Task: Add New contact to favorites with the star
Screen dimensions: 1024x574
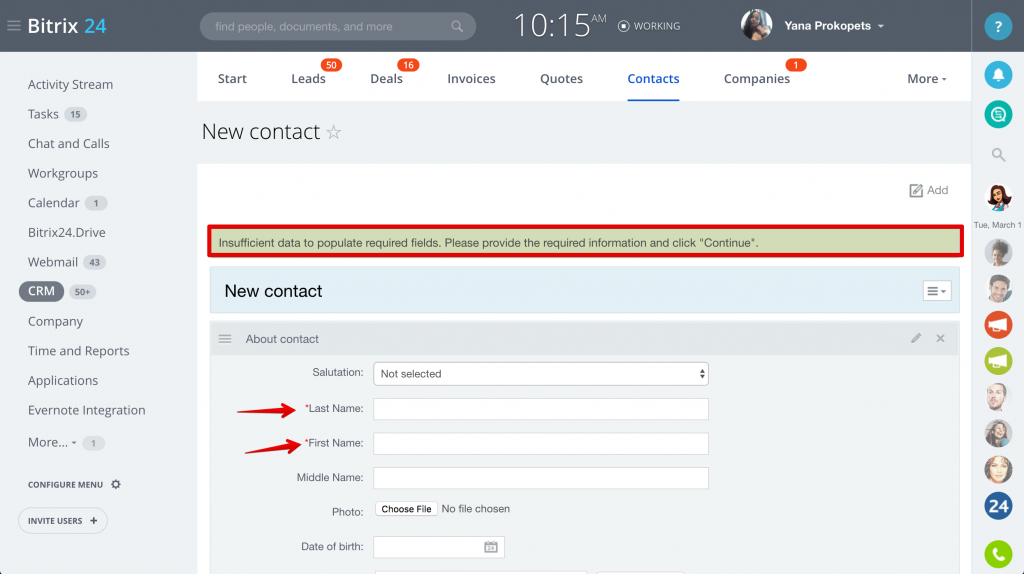Action: click(334, 132)
